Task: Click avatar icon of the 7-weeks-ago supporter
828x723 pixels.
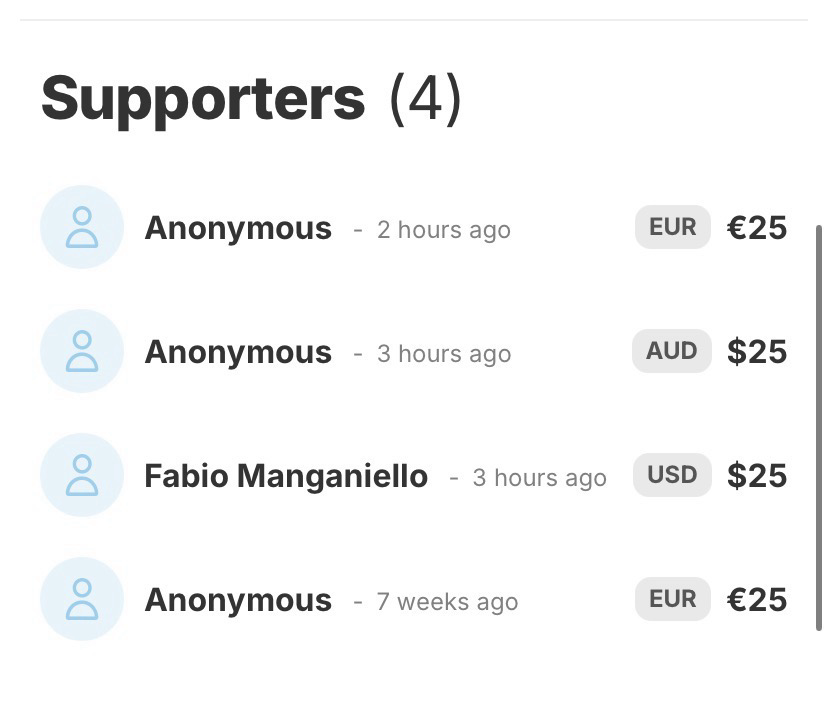Action: pyautogui.click(x=82, y=599)
